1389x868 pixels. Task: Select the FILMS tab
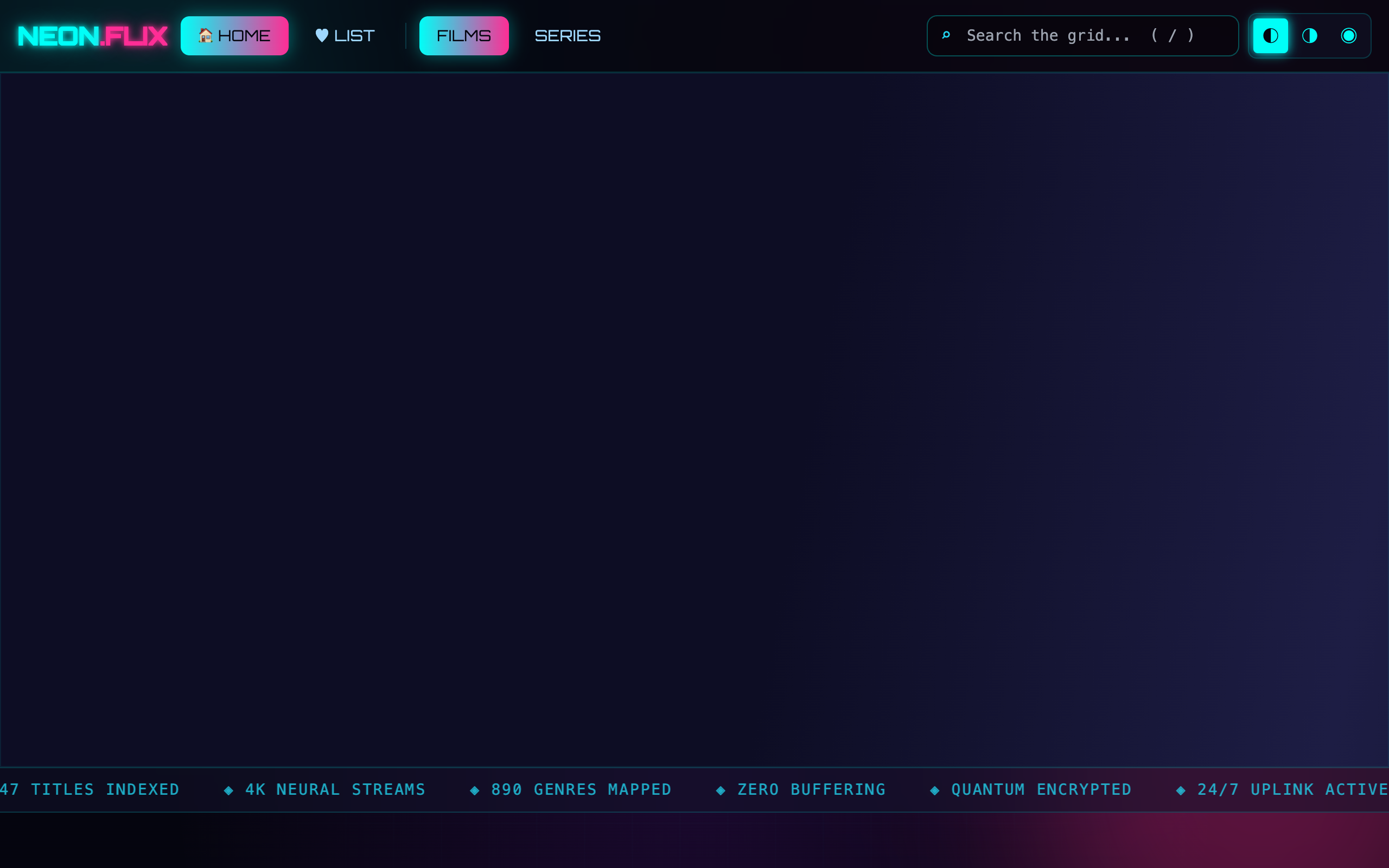(464, 36)
